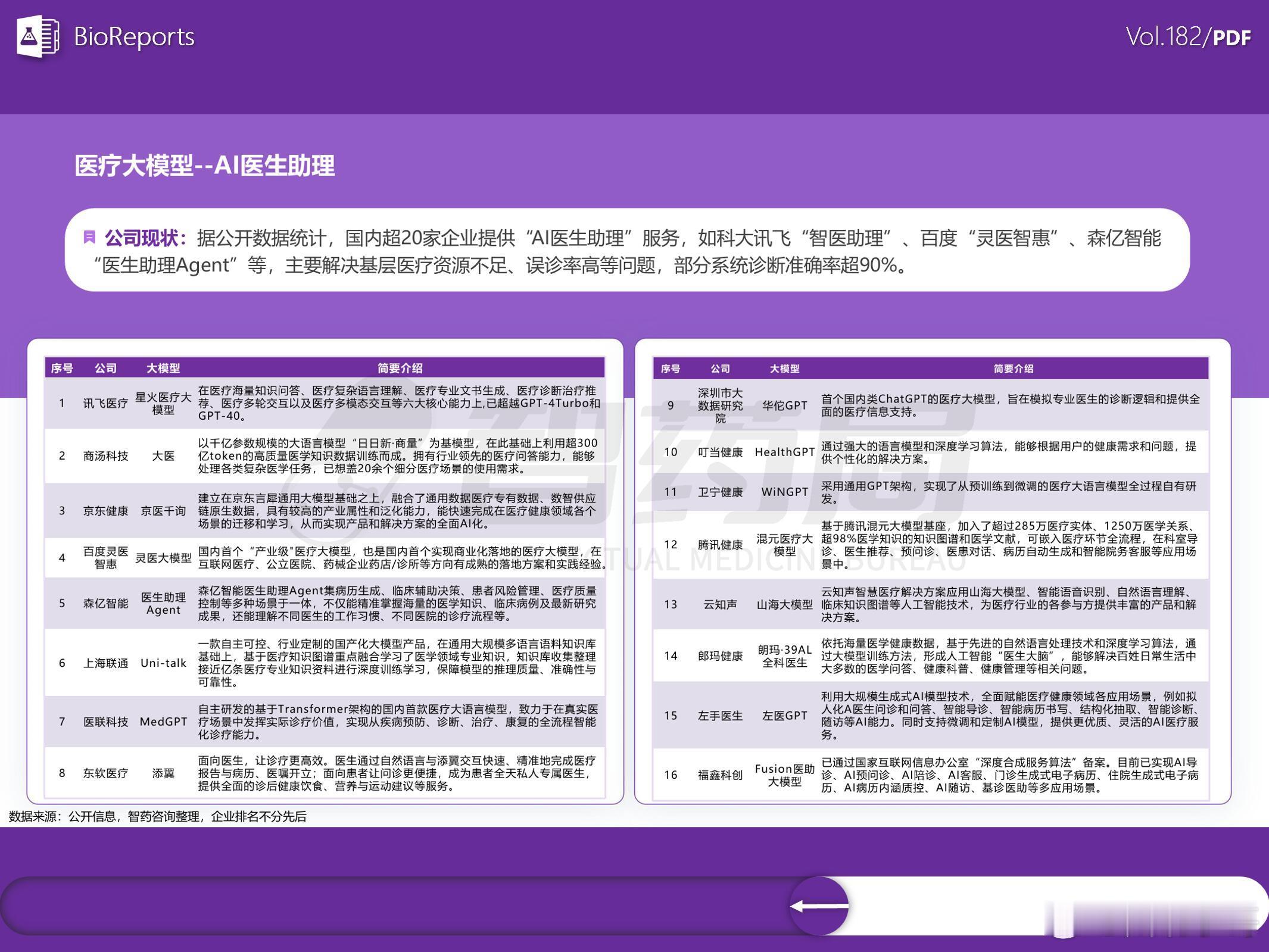1269x952 pixels.
Task: Click the description starting 首个国内类ChatGPT
Action: 1011,405
